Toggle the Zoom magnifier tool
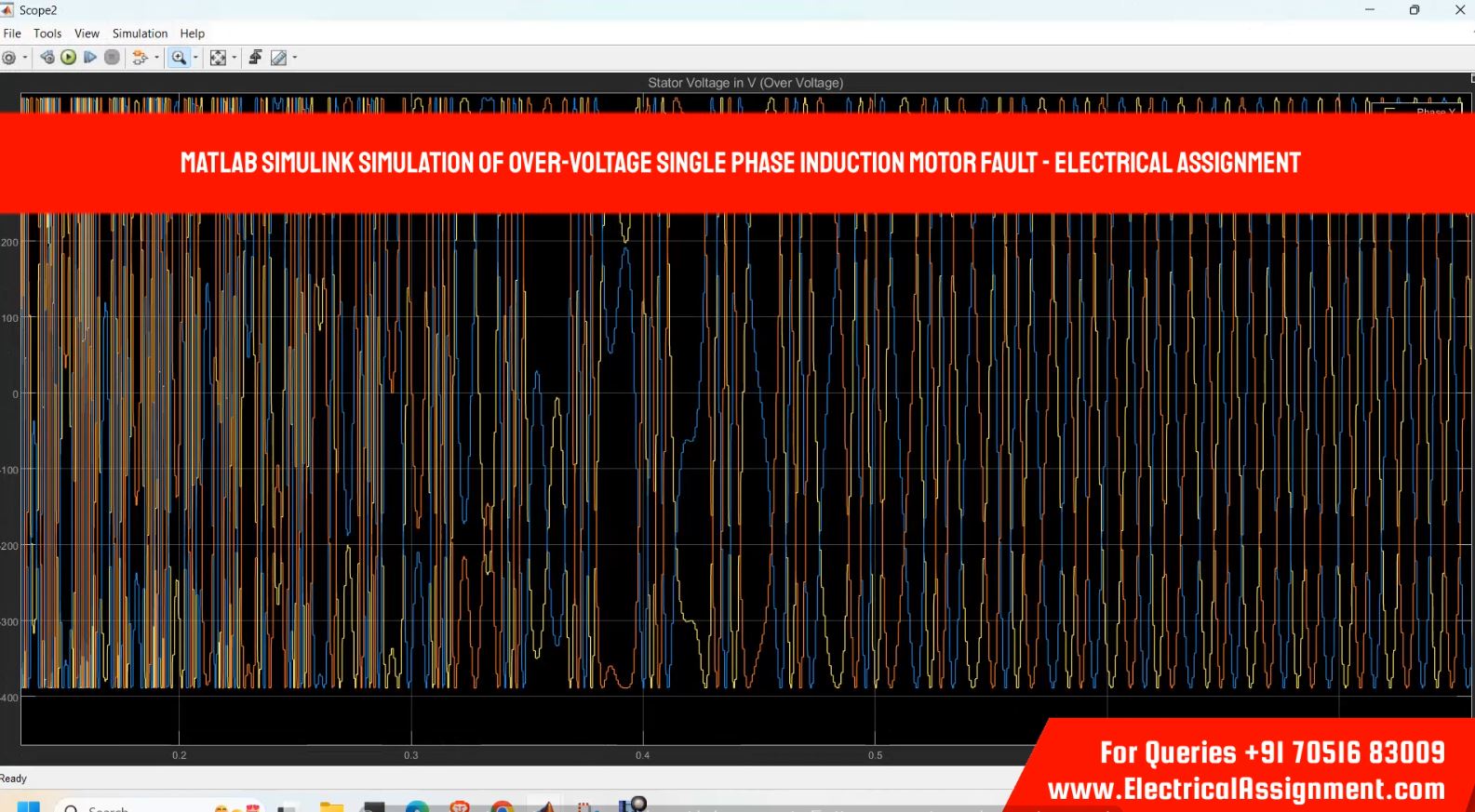The image size is (1475, 812). pos(179,58)
